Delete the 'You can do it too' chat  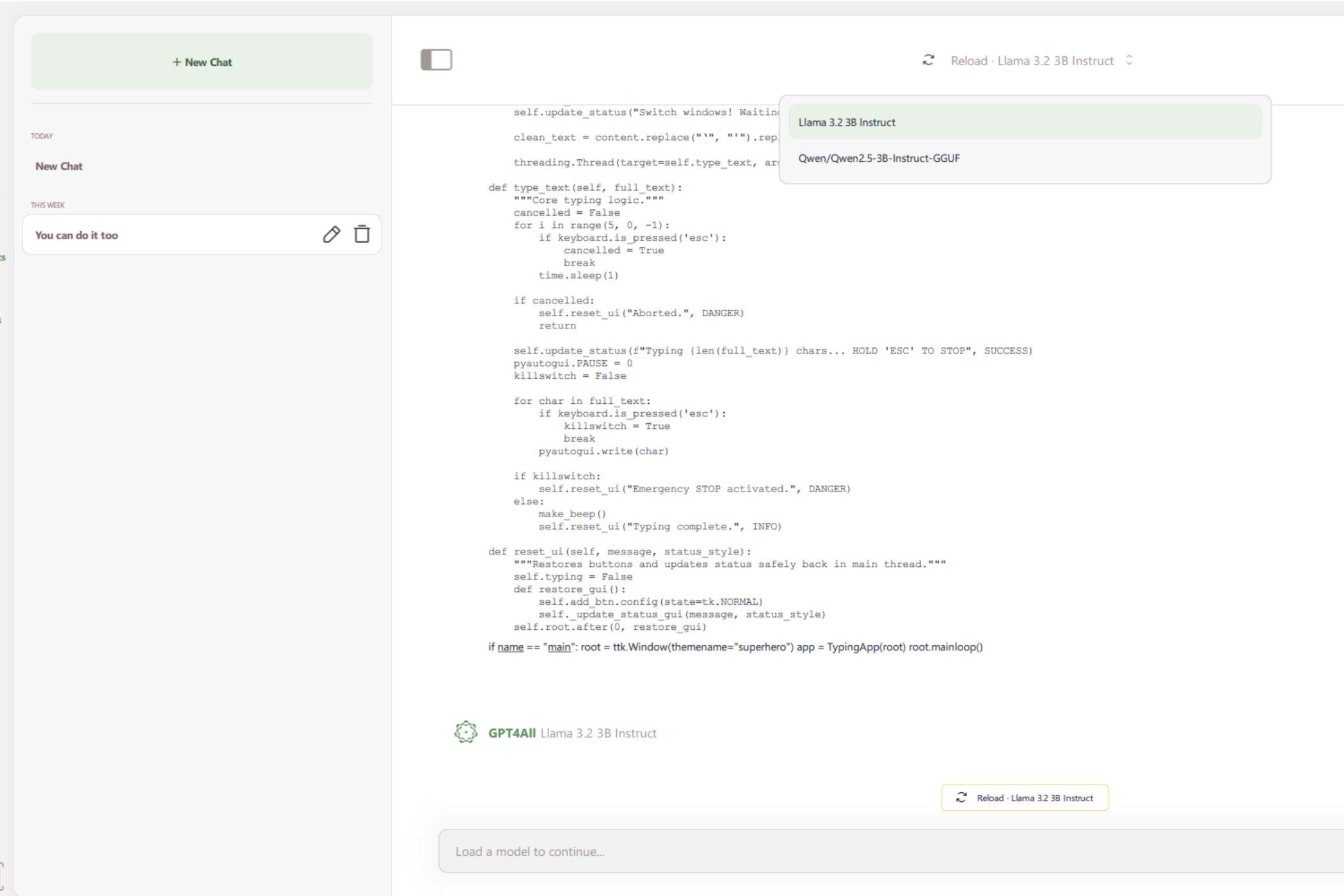[362, 234]
